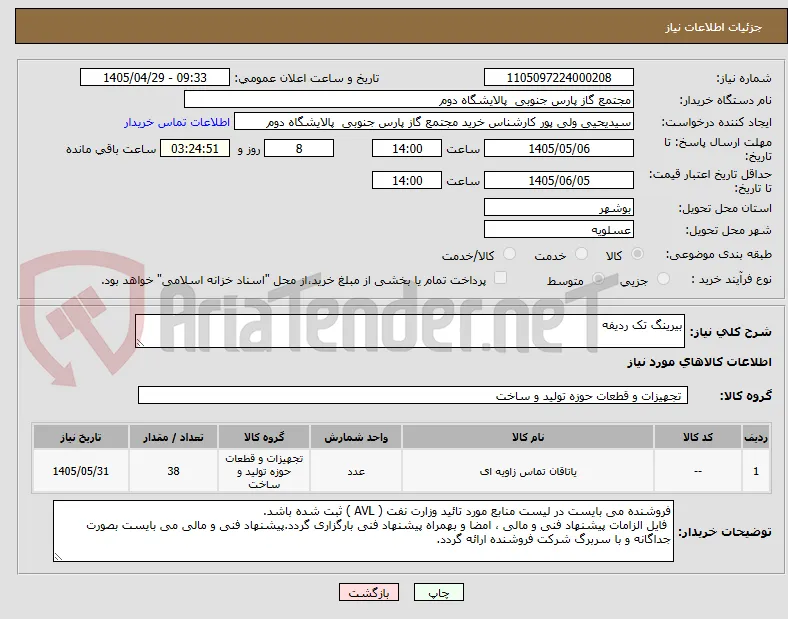Click the بازگشت back button
Screen dimensions: 788x619
point(369,592)
